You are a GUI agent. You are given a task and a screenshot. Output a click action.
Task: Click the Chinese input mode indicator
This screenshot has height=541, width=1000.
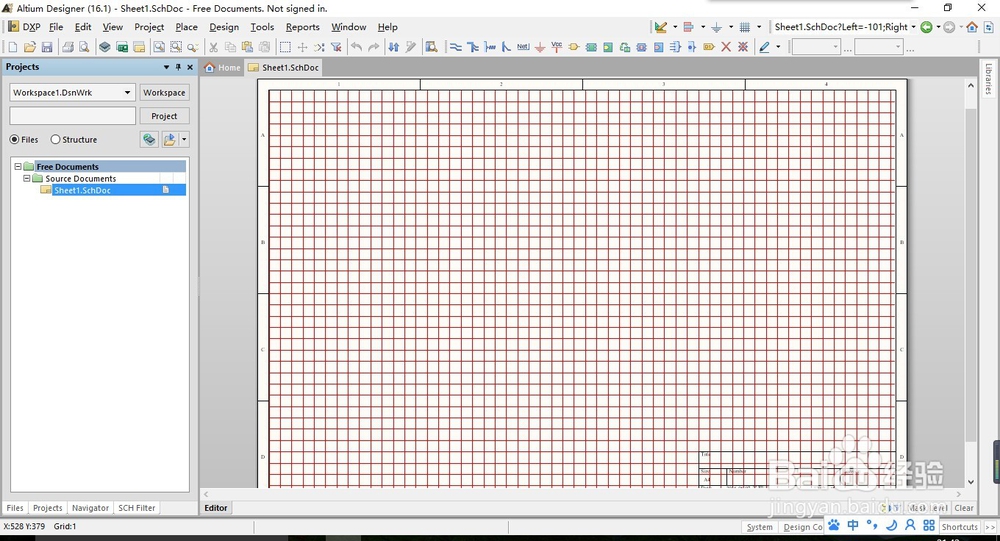(x=853, y=525)
